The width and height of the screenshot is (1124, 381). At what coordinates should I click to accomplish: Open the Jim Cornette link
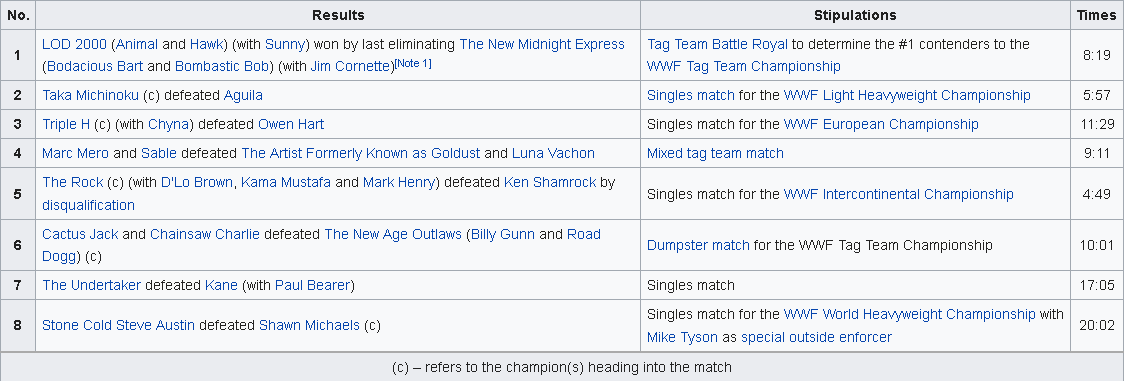tap(352, 67)
